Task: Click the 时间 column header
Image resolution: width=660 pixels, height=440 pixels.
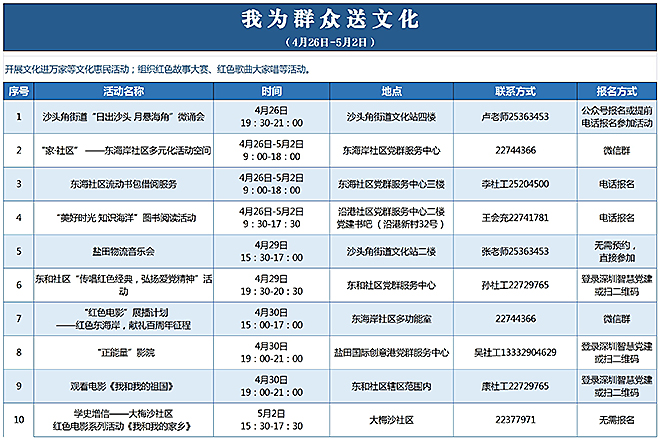Action: click(258, 91)
